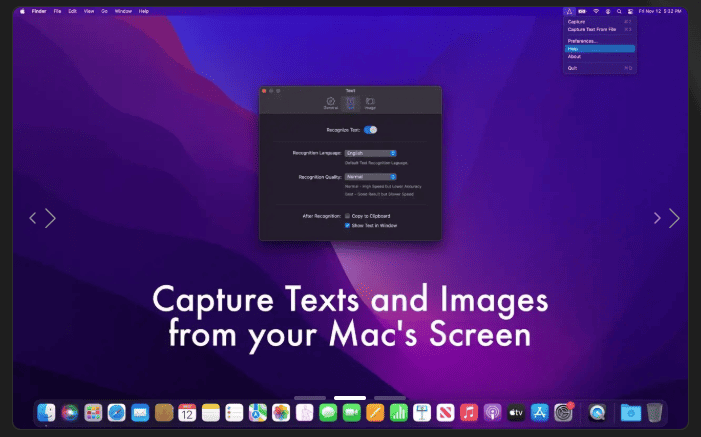Screen dimensions: 701x437
Task: Open Pages from the Dock
Action: tap(375, 412)
